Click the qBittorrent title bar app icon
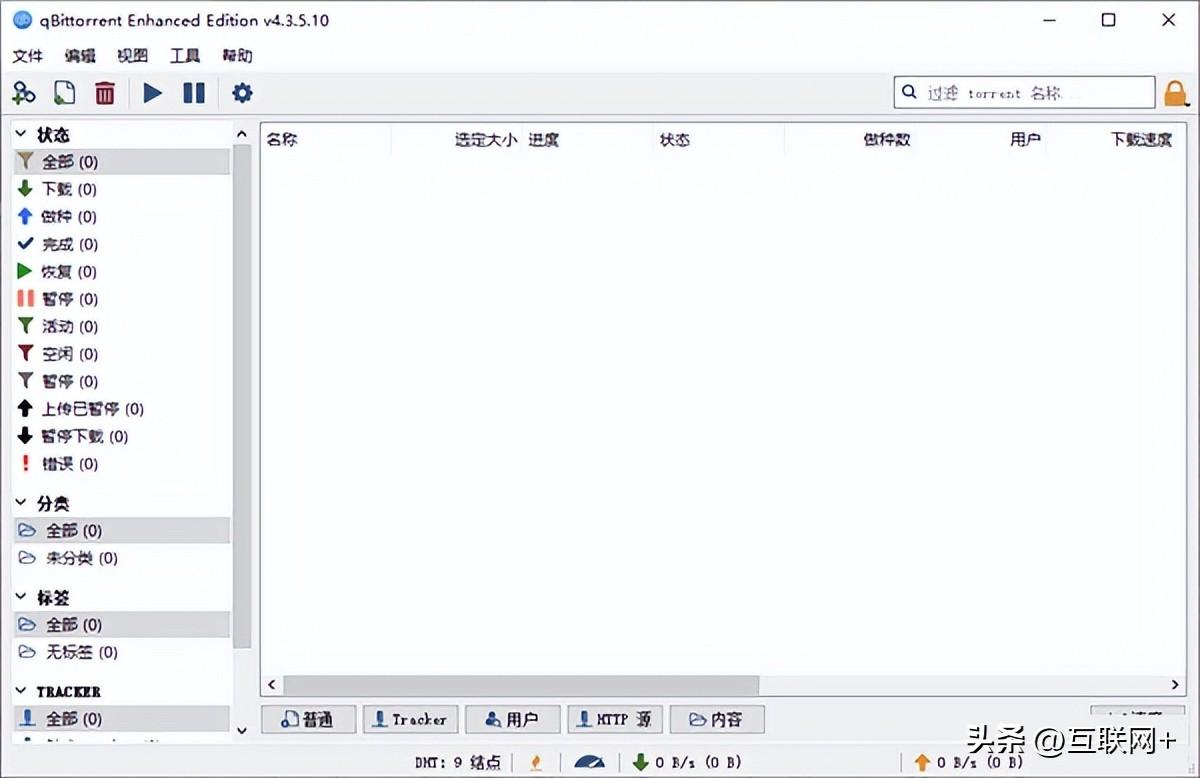 point(23,20)
